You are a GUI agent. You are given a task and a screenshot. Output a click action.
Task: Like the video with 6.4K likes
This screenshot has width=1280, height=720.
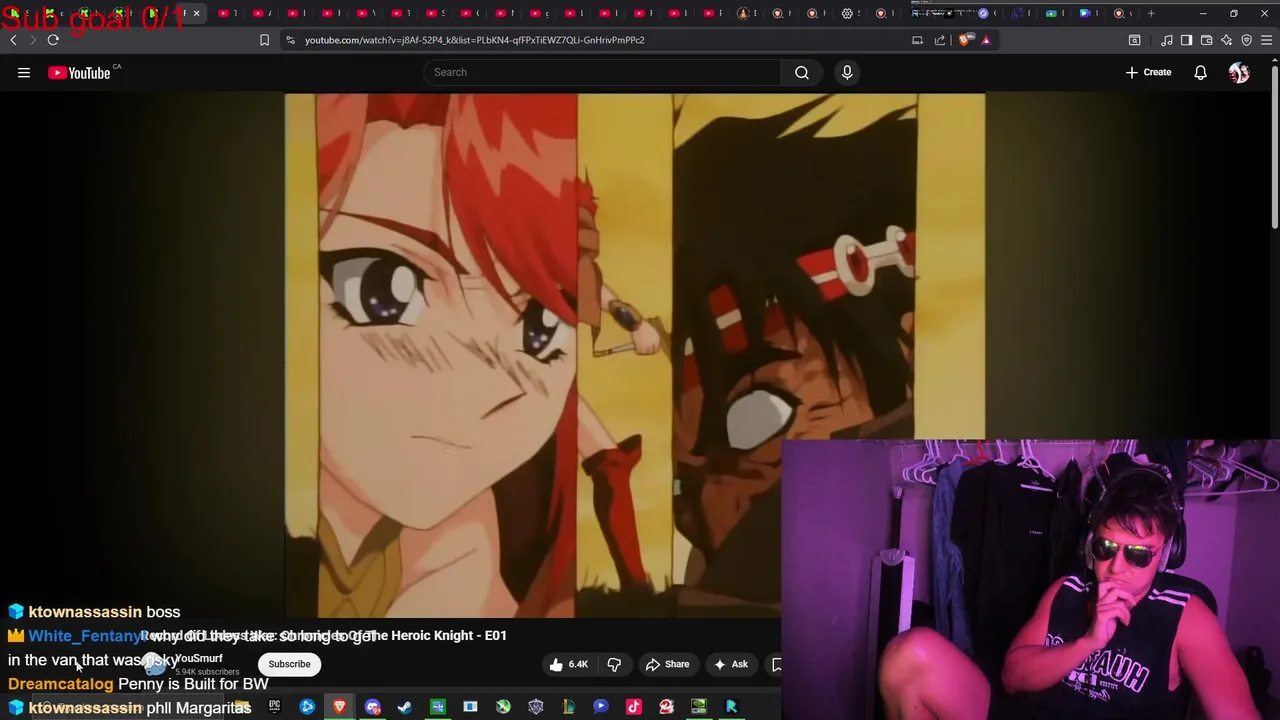pyautogui.click(x=568, y=664)
